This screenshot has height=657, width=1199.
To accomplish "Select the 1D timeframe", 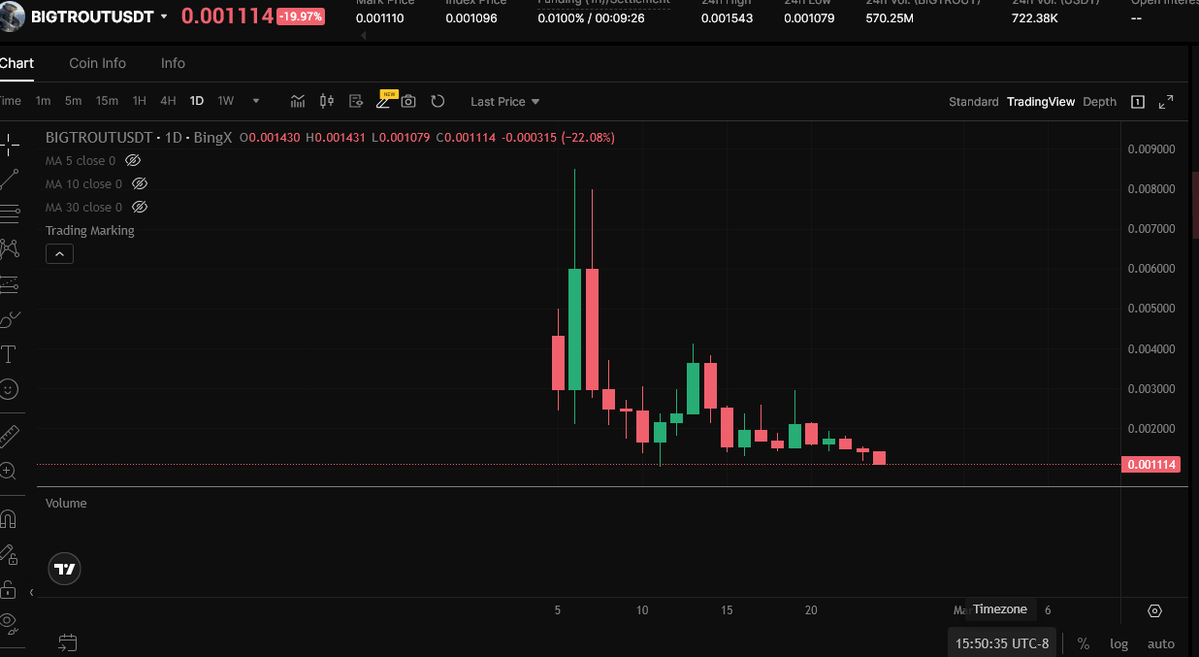I will pos(197,101).
